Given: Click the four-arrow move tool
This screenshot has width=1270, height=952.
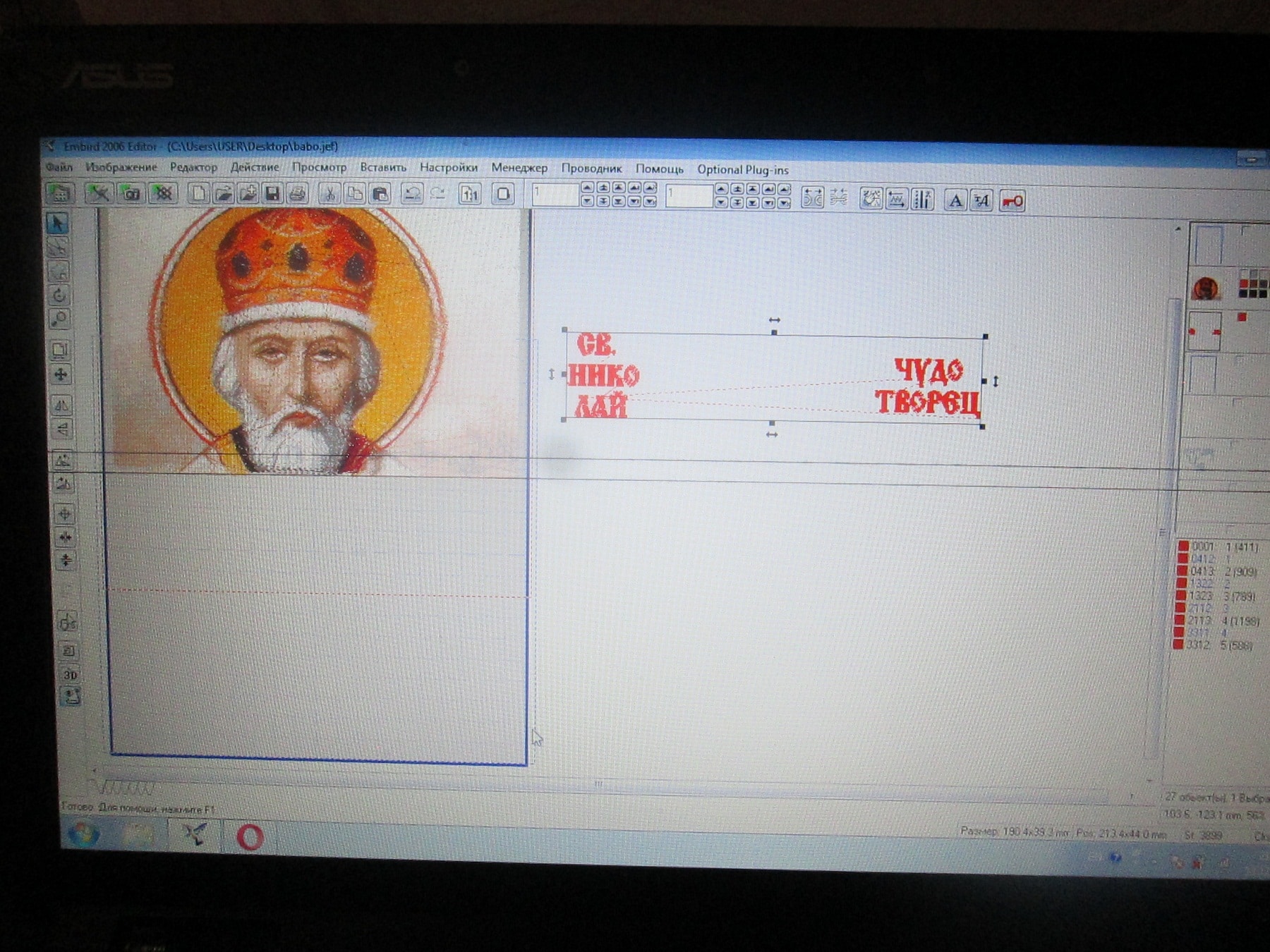Looking at the screenshot, I should point(61,374).
